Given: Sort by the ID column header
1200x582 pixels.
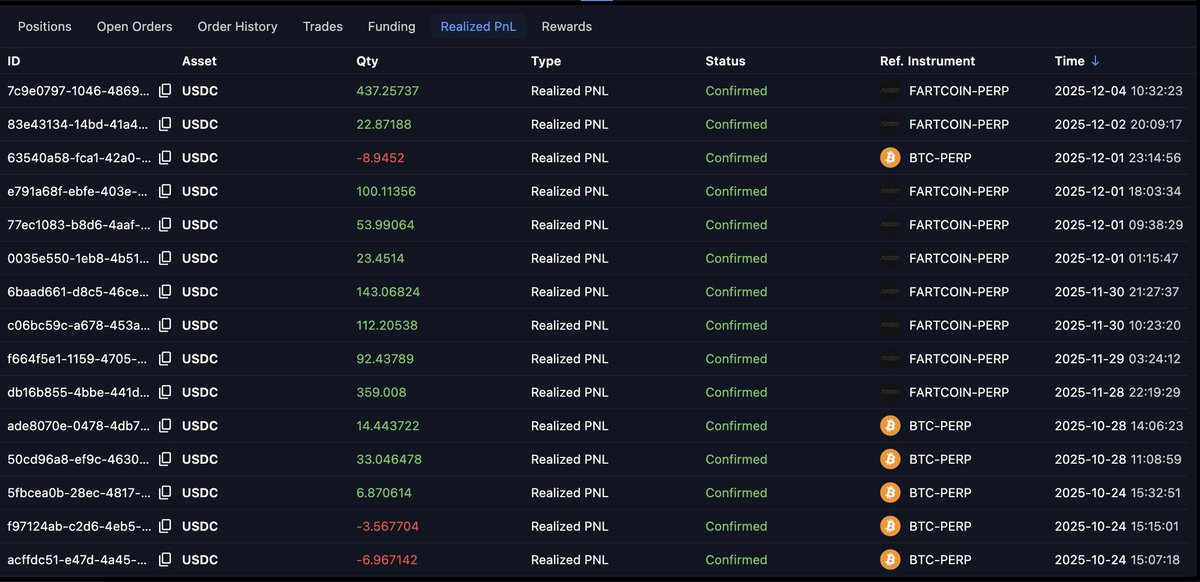Looking at the screenshot, I should 14,61.
